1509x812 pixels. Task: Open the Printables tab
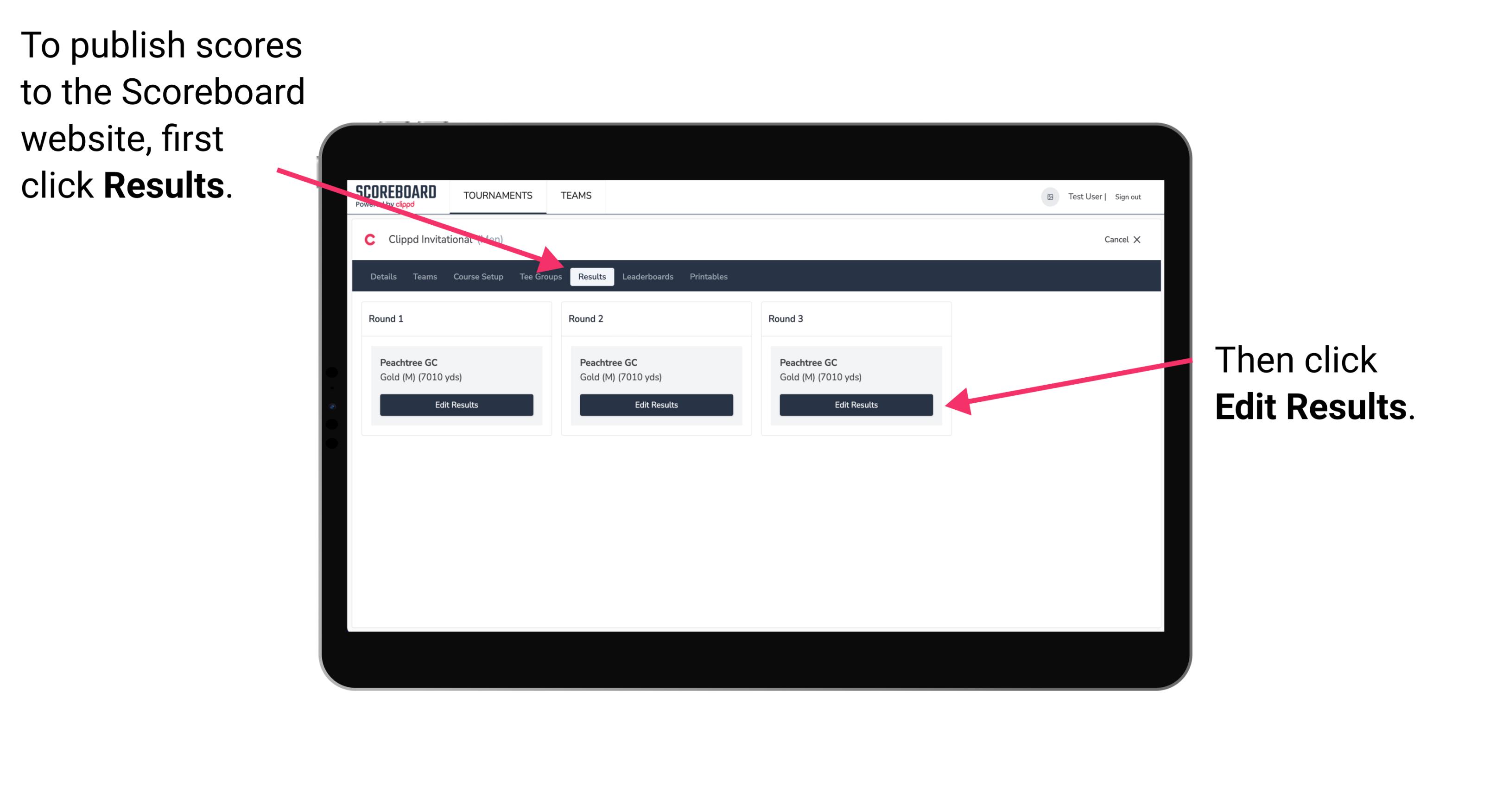click(707, 277)
